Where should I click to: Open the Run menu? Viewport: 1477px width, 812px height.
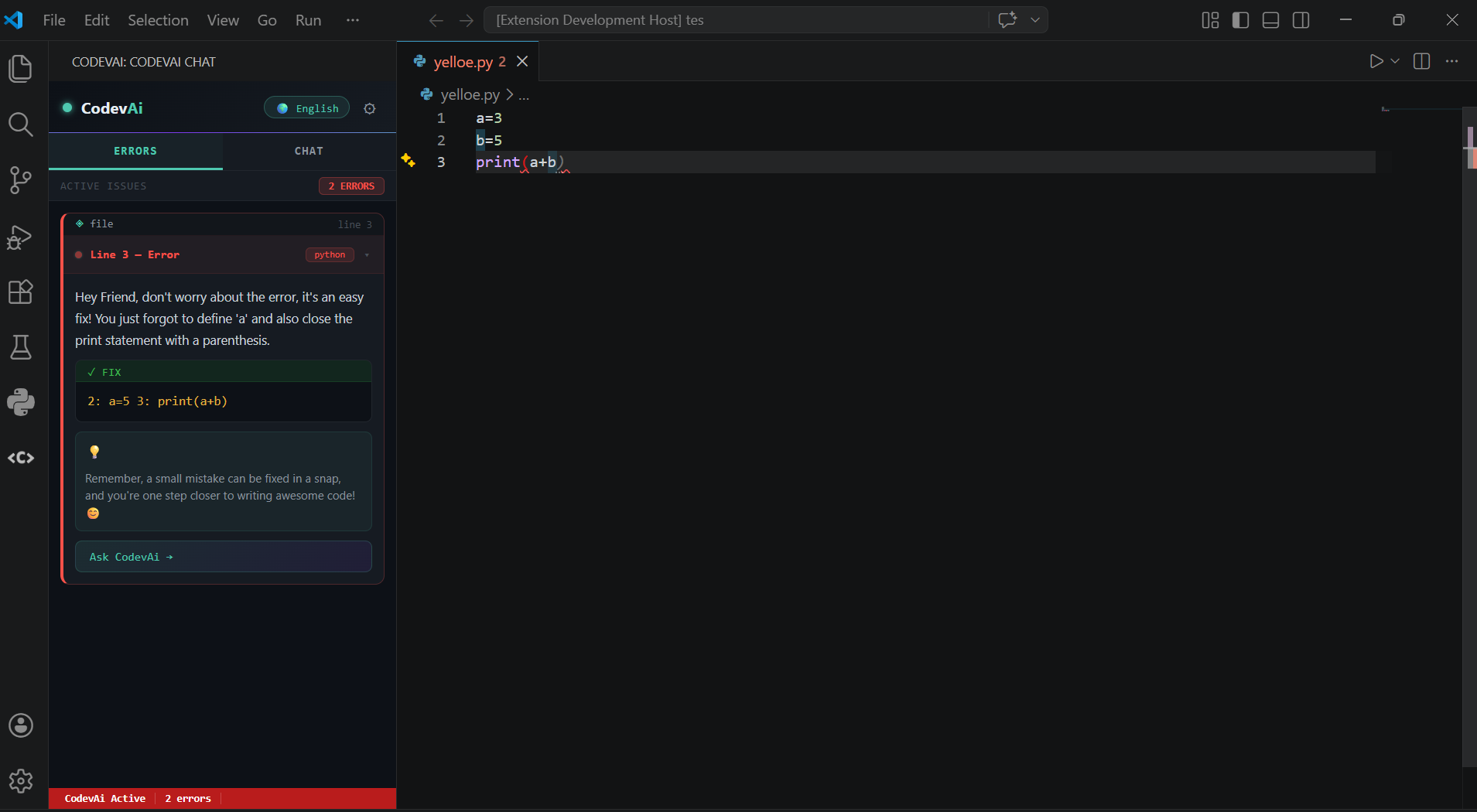(308, 20)
